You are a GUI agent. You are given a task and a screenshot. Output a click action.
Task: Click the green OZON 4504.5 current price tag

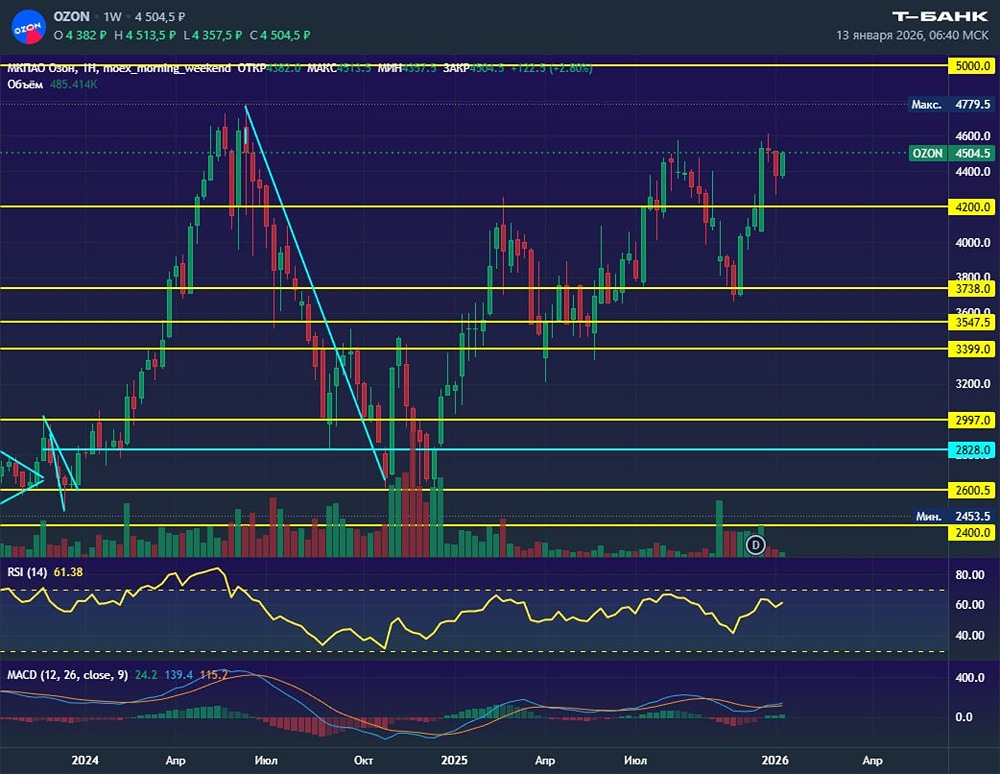(x=951, y=153)
